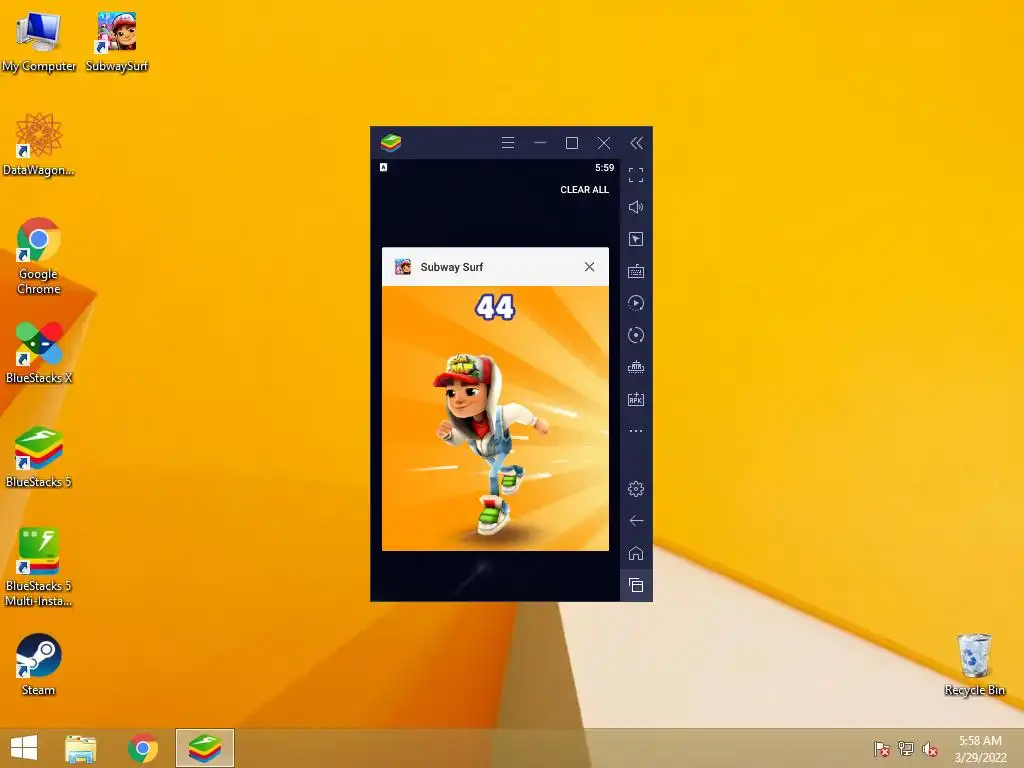Image resolution: width=1024 pixels, height=768 pixels.
Task: Click the Subway Surf app icon in card header
Action: click(x=403, y=266)
